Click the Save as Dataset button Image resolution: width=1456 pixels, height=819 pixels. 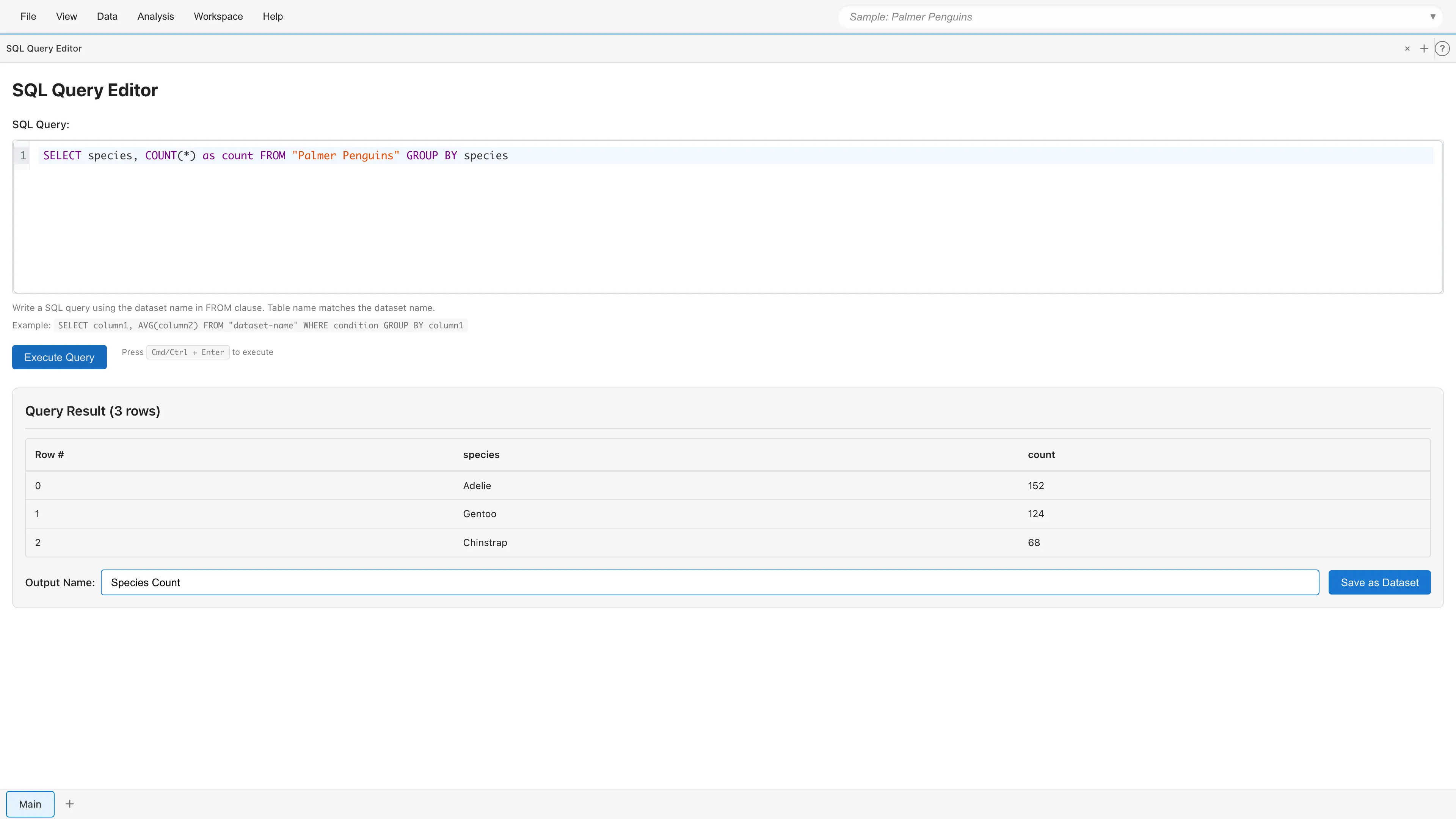(1379, 582)
